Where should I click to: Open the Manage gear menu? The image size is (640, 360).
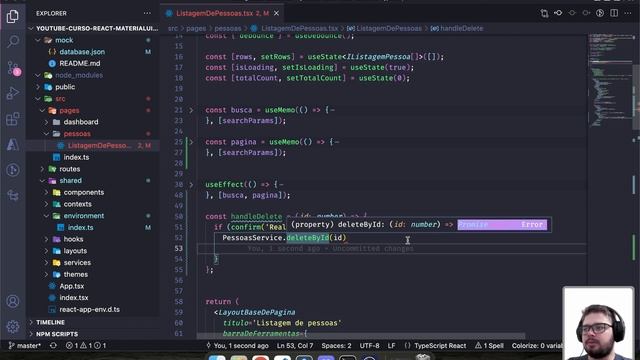coord(13,327)
